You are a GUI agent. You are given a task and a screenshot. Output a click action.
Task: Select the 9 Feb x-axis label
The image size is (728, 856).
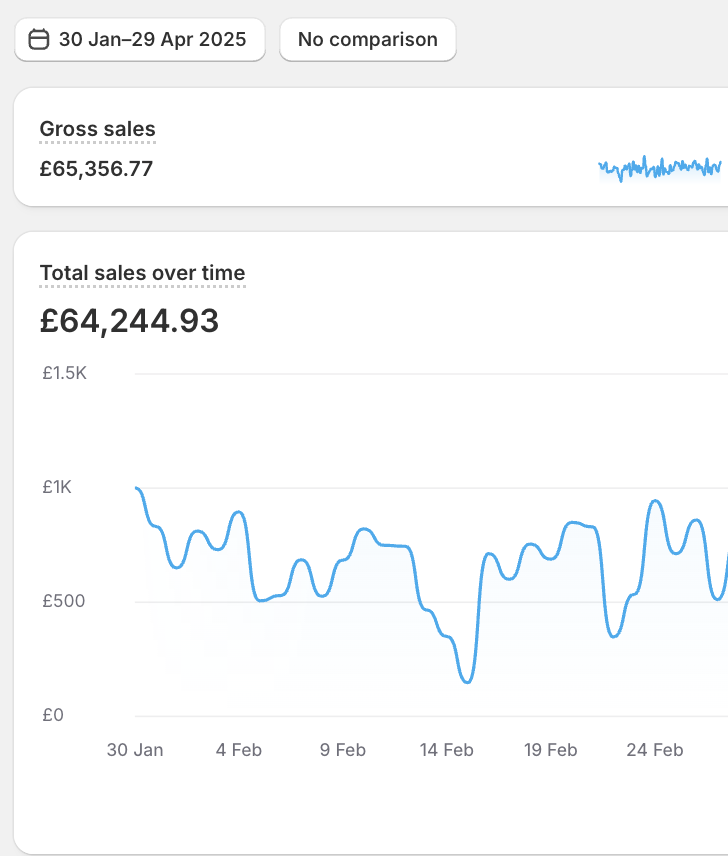coord(343,750)
